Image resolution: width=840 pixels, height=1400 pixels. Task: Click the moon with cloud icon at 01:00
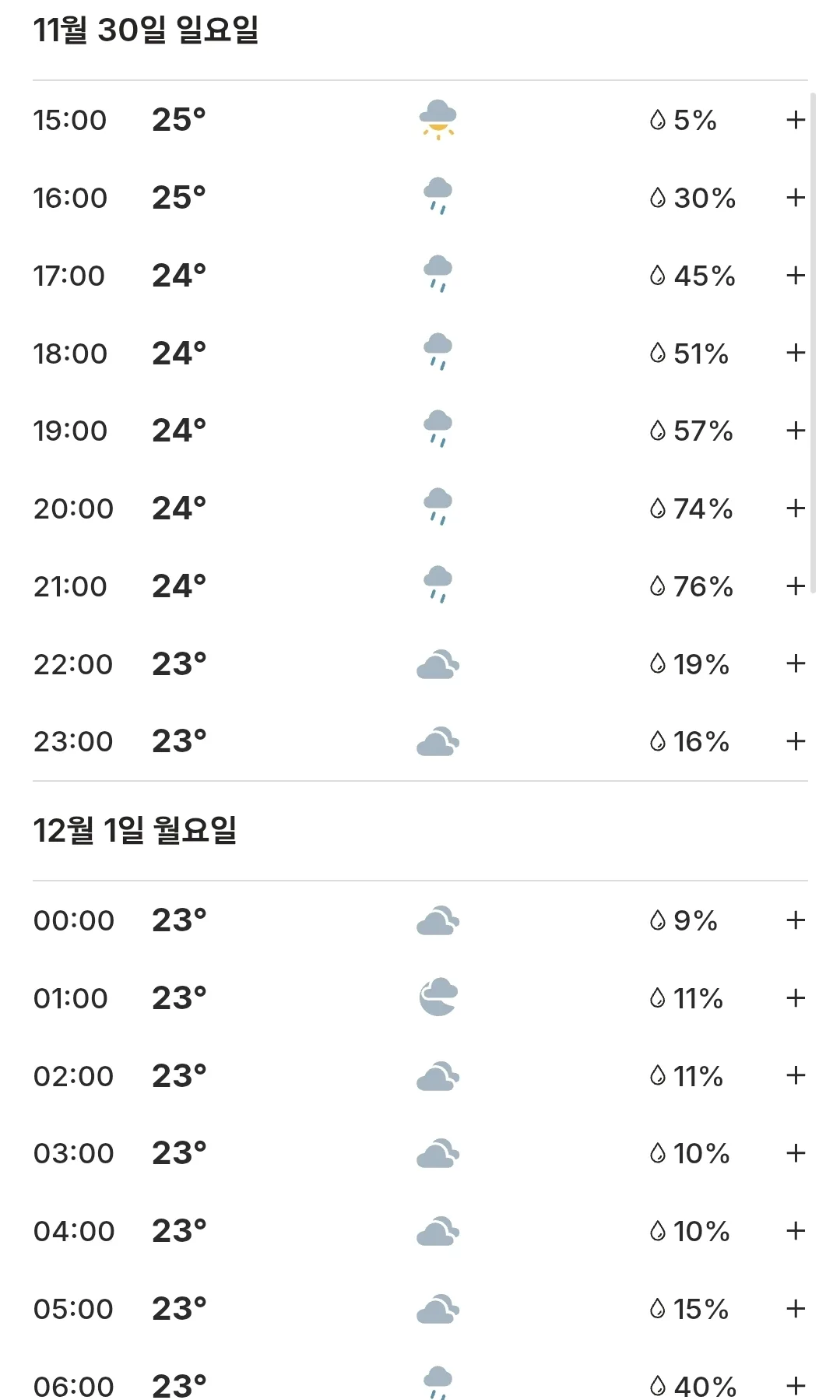pyautogui.click(x=438, y=997)
